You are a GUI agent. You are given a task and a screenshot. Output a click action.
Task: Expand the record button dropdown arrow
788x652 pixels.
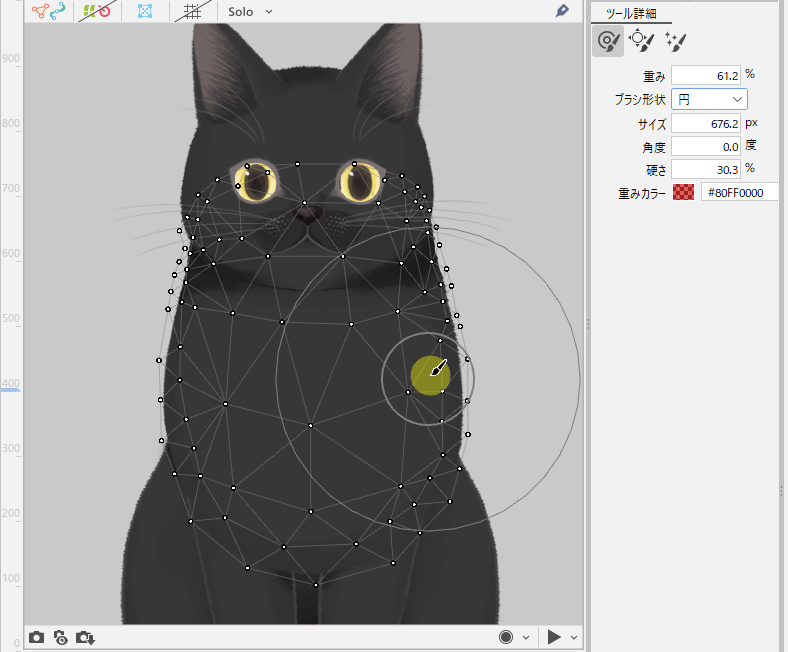click(x=525, y=637)
